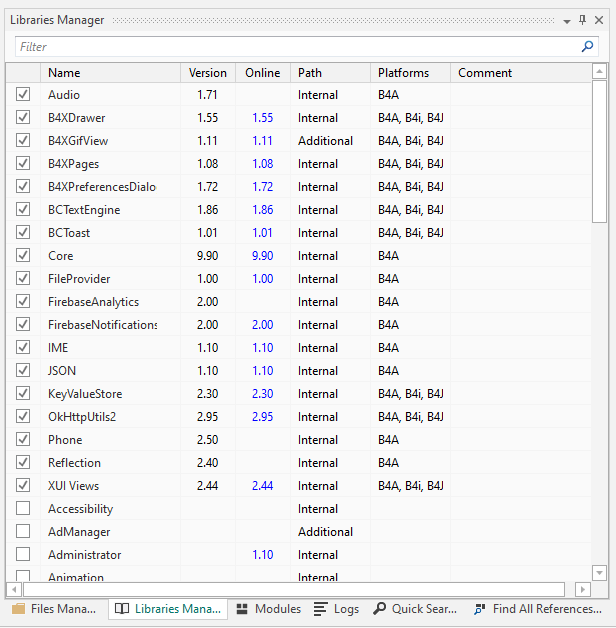This screenshot has height=628, width=616.
Task: Open the Logs tab
Action: click(336, 609)
